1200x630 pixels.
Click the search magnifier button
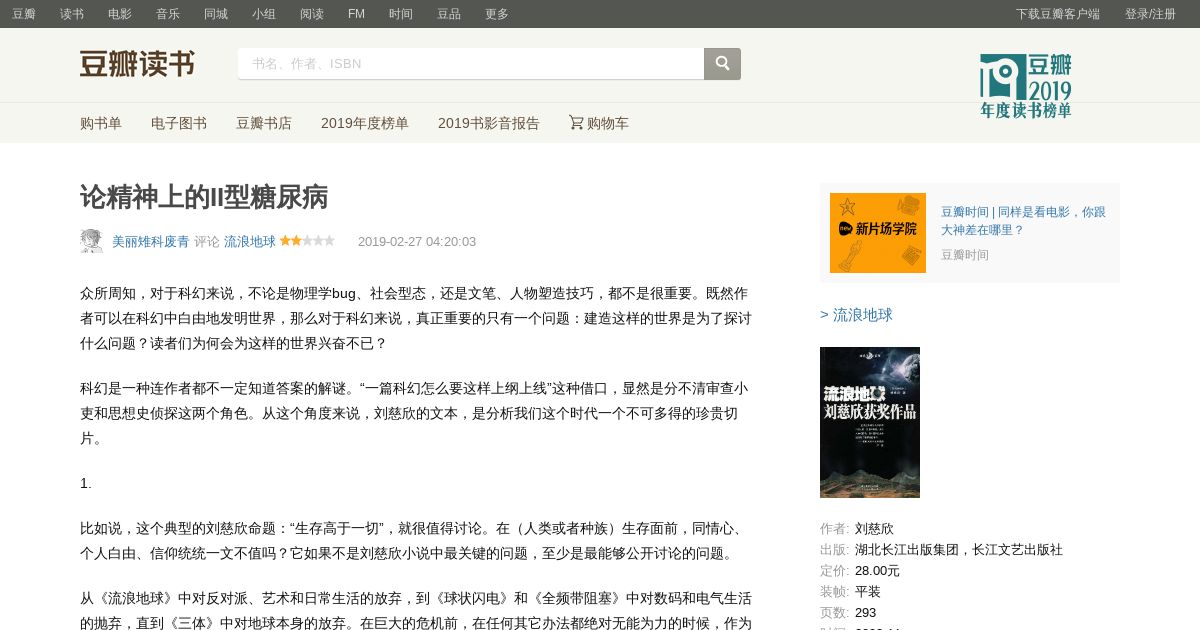722,64
